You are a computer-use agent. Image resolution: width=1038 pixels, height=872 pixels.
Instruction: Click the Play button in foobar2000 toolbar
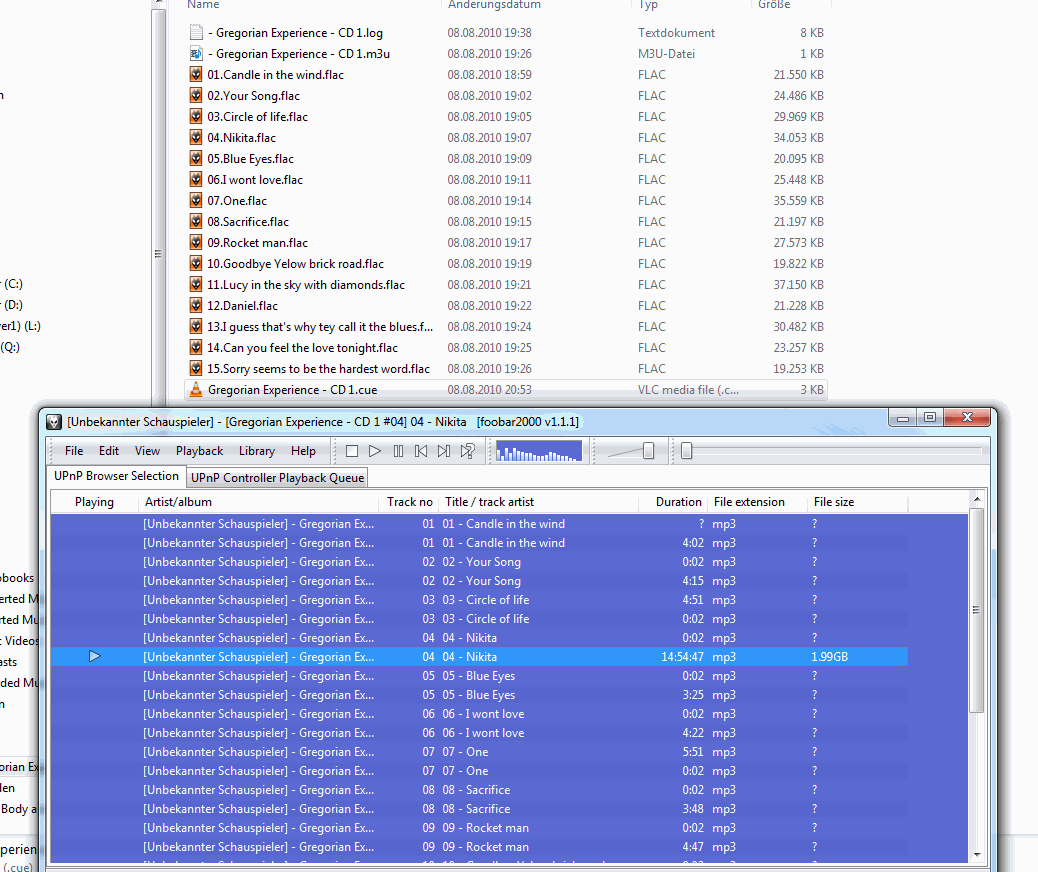(375, 451)
